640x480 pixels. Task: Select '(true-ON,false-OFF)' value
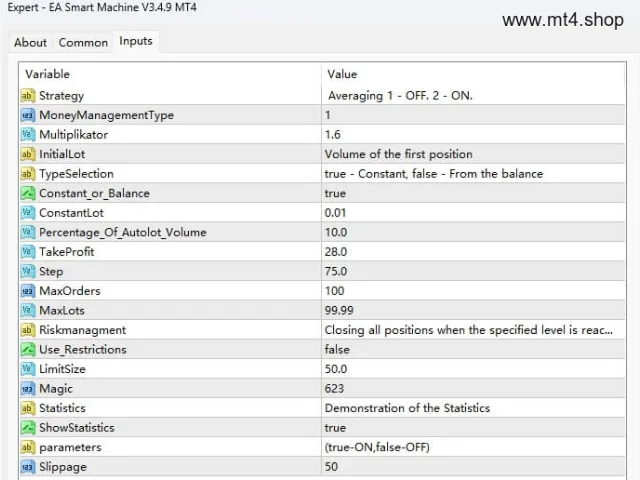tap(377, 447)
